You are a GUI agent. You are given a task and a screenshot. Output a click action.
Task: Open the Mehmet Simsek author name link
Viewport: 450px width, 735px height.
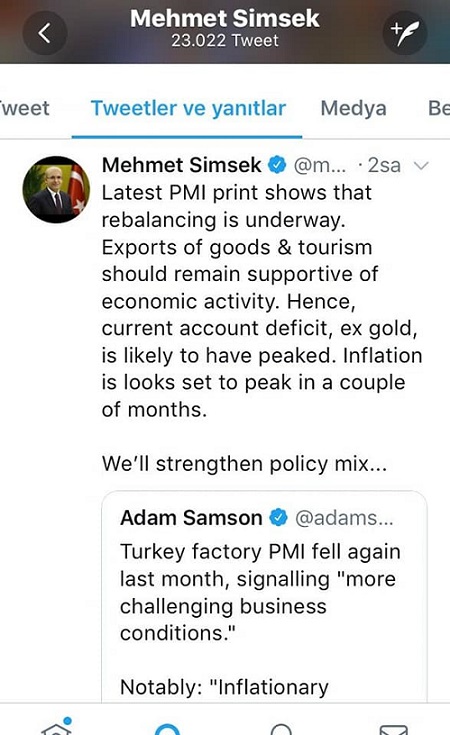point(181,165)
